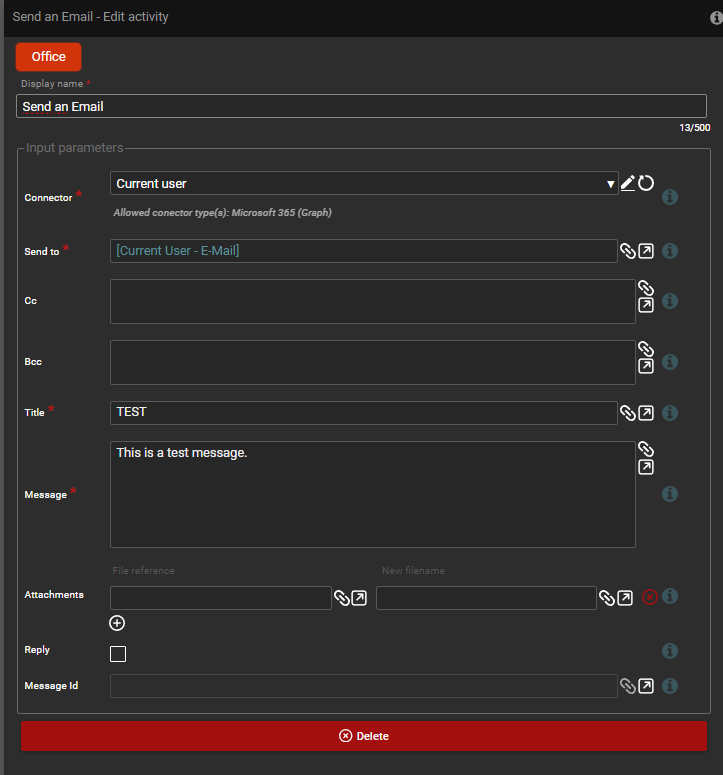This screenshot has height=775, width=723.
Task: Open the expand editor icon for Message
Action: [646, 467]
